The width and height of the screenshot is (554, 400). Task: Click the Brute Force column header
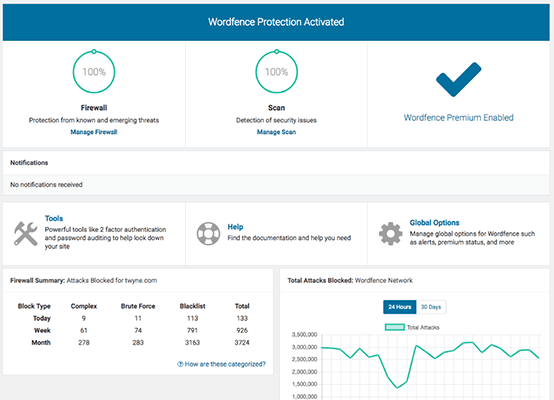(138, 306)
